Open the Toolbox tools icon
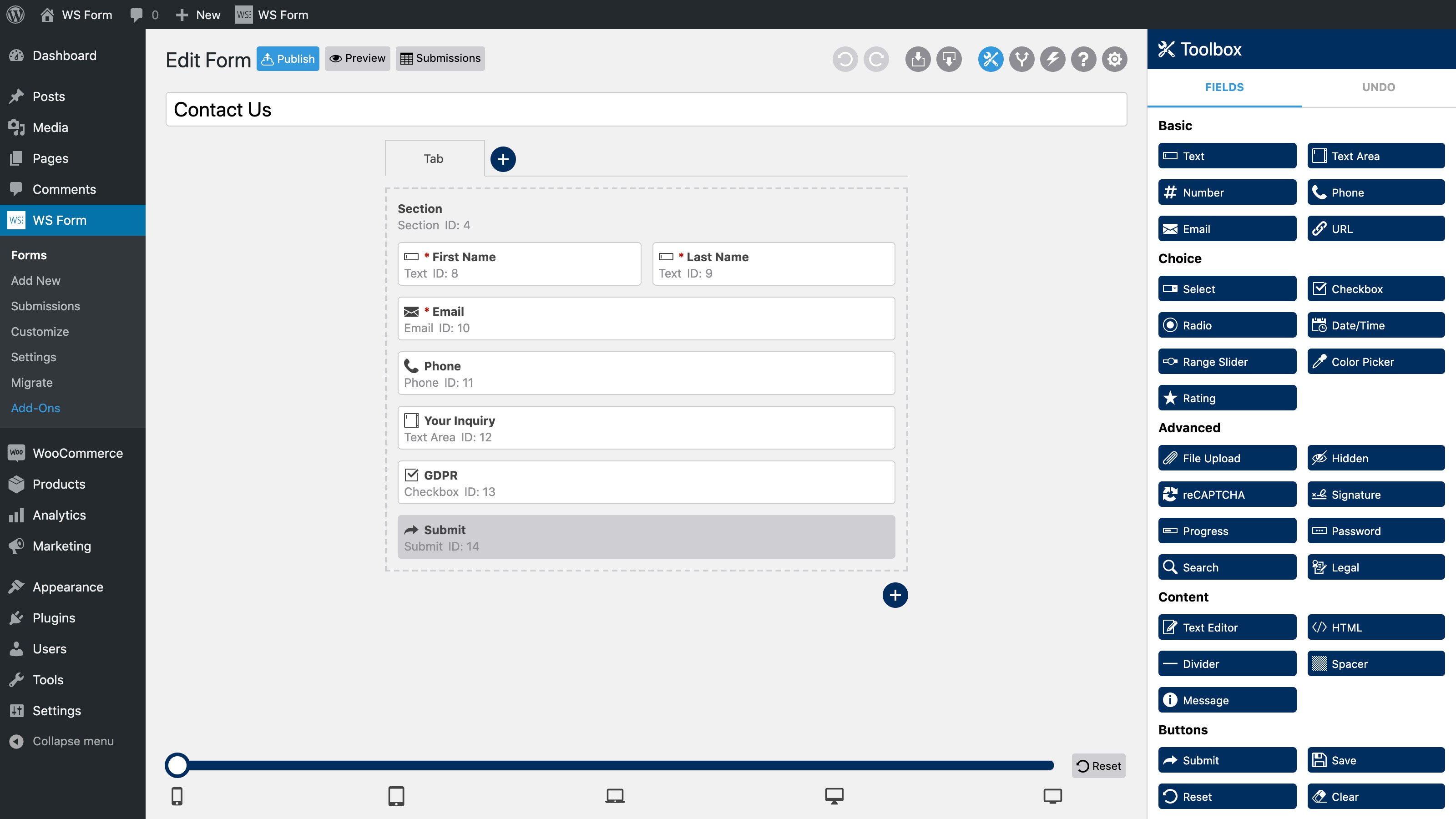Viewport: 1456px width, 819px height. pos(991,59)
